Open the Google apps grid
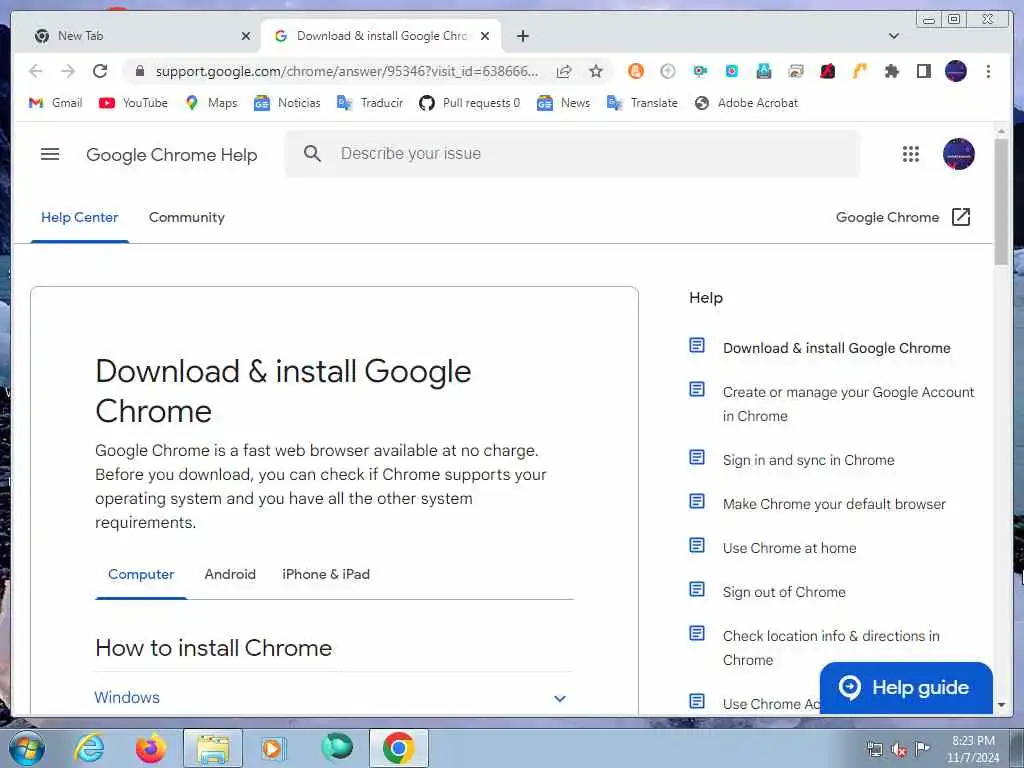The image size is (1024, 768). tap(910, 154)
